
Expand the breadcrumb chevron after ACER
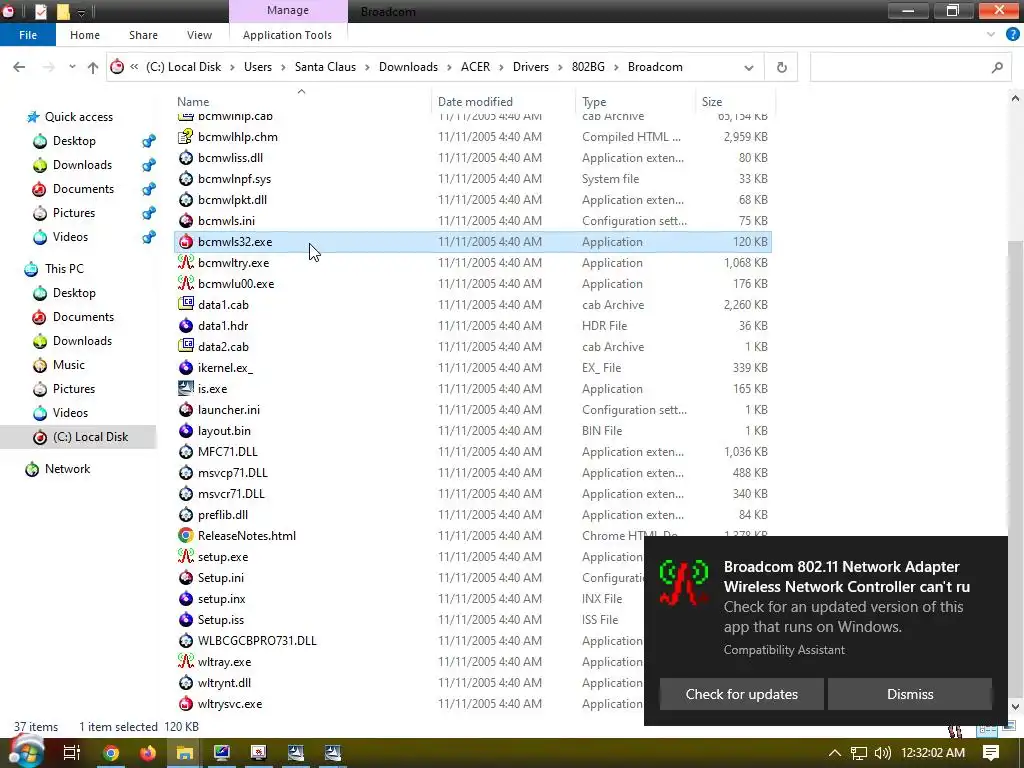[502, 67]
